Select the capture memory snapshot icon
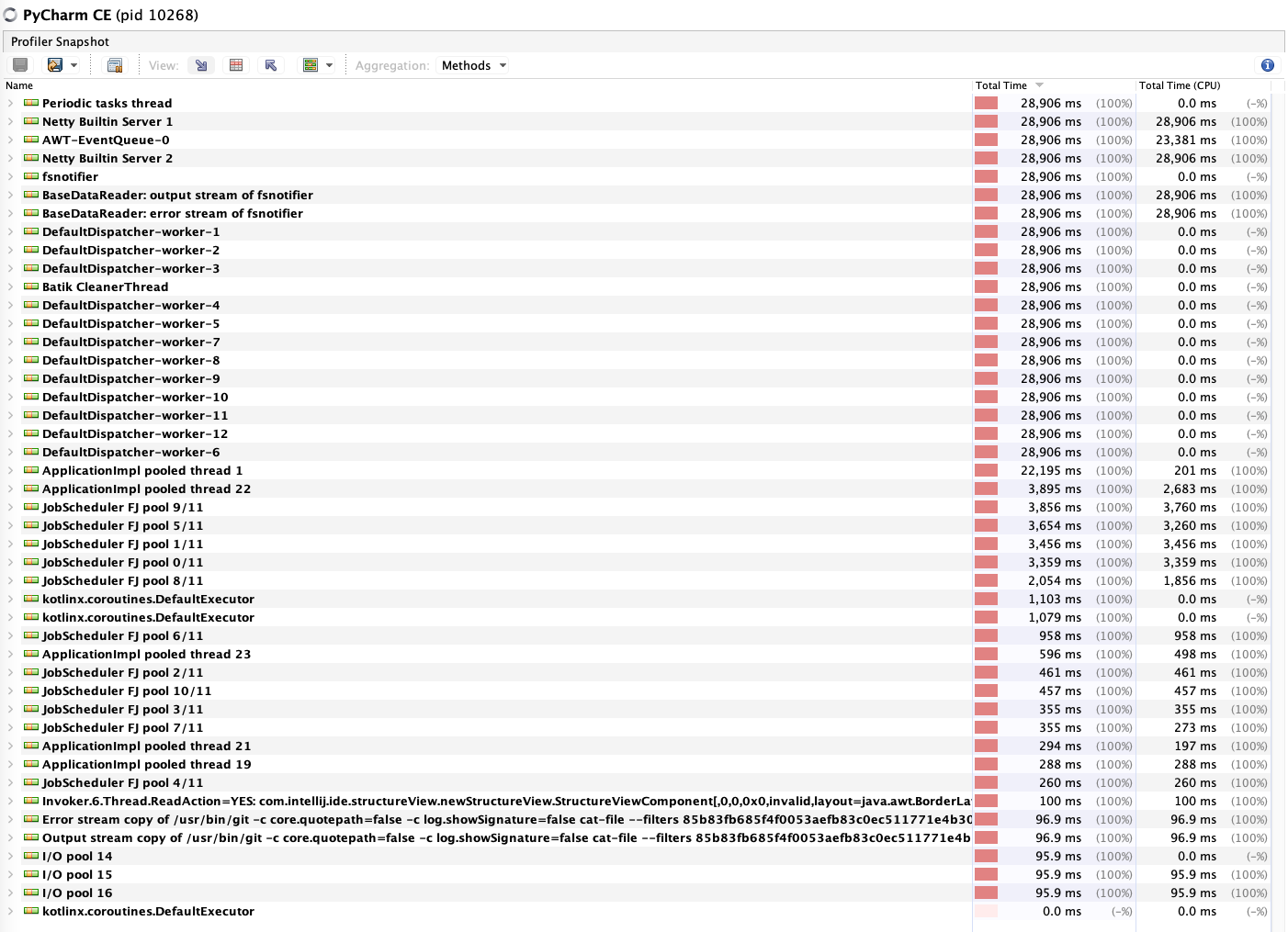Image resolution: width=1288 pixels, height=932 pixels. tap(115, 64)
